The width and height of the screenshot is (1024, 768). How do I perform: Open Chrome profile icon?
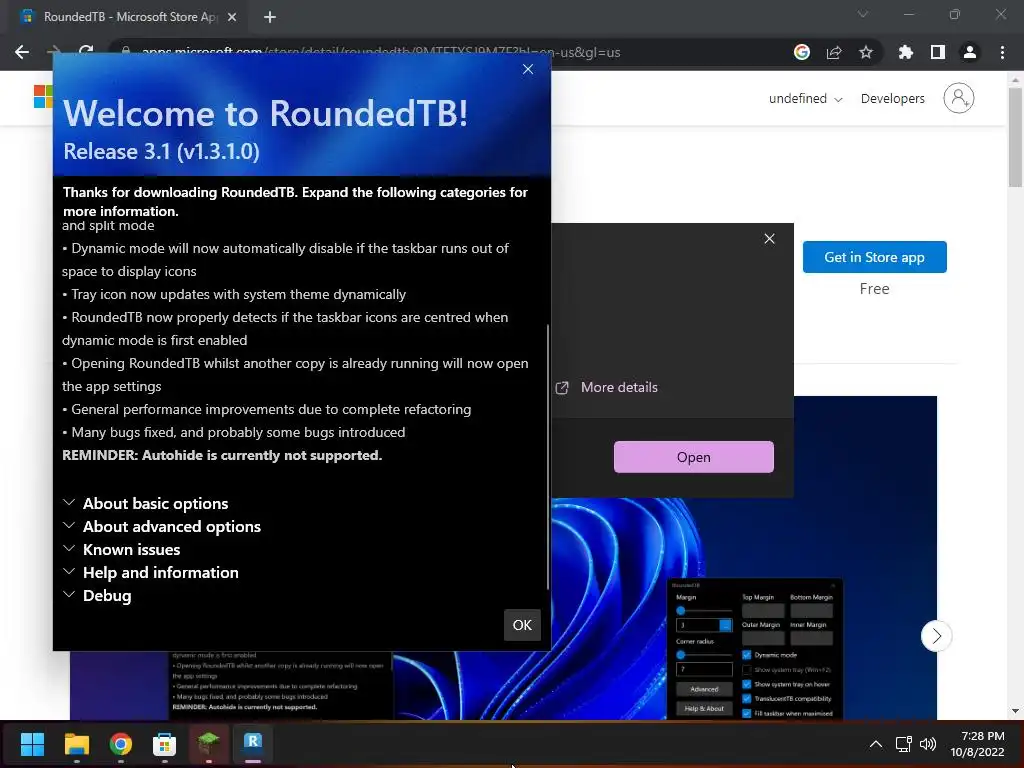pyautogui.click(x=970, y=52)
